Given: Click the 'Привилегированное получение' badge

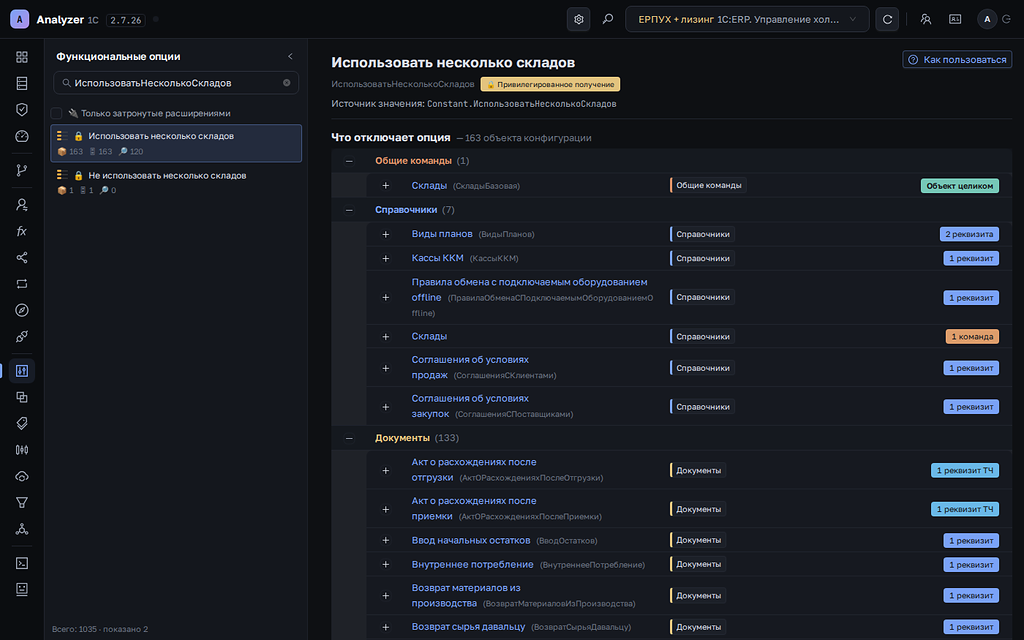Looking at the screenshot, I should [550, 84].
